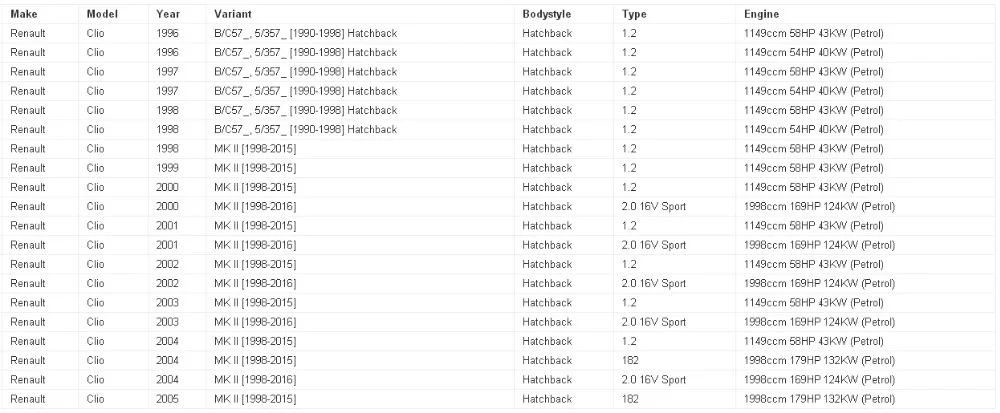
Task: Select 2.0 16V Sport in the 2003 row
Action: [654, 322]
